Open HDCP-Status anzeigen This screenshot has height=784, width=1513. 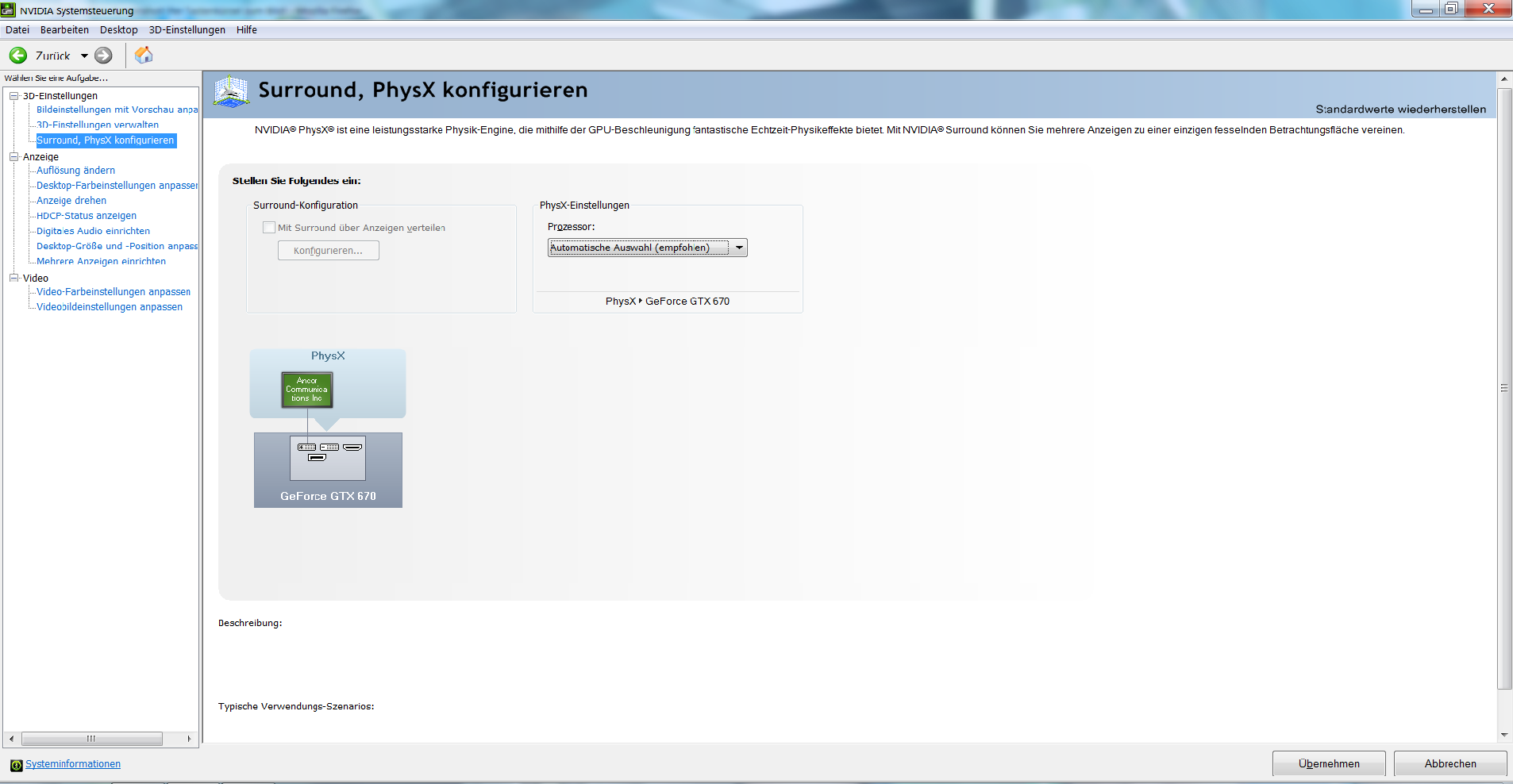click(x=87, y=216)
